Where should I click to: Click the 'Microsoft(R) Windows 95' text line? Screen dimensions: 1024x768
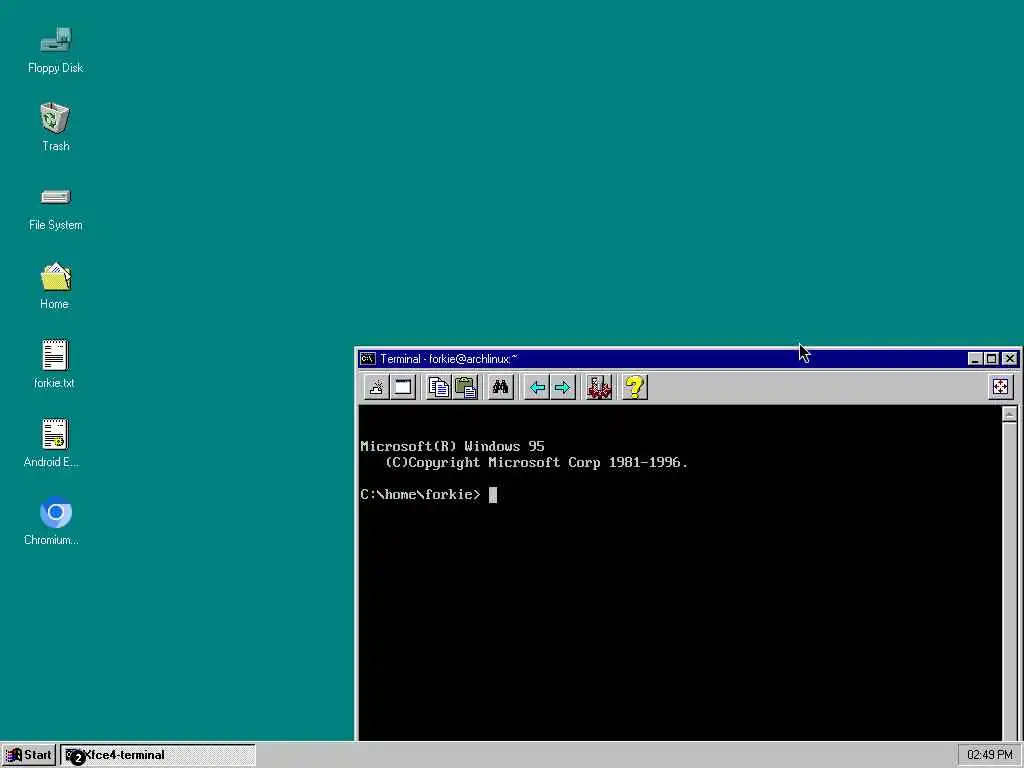click(x=452, y=447)
